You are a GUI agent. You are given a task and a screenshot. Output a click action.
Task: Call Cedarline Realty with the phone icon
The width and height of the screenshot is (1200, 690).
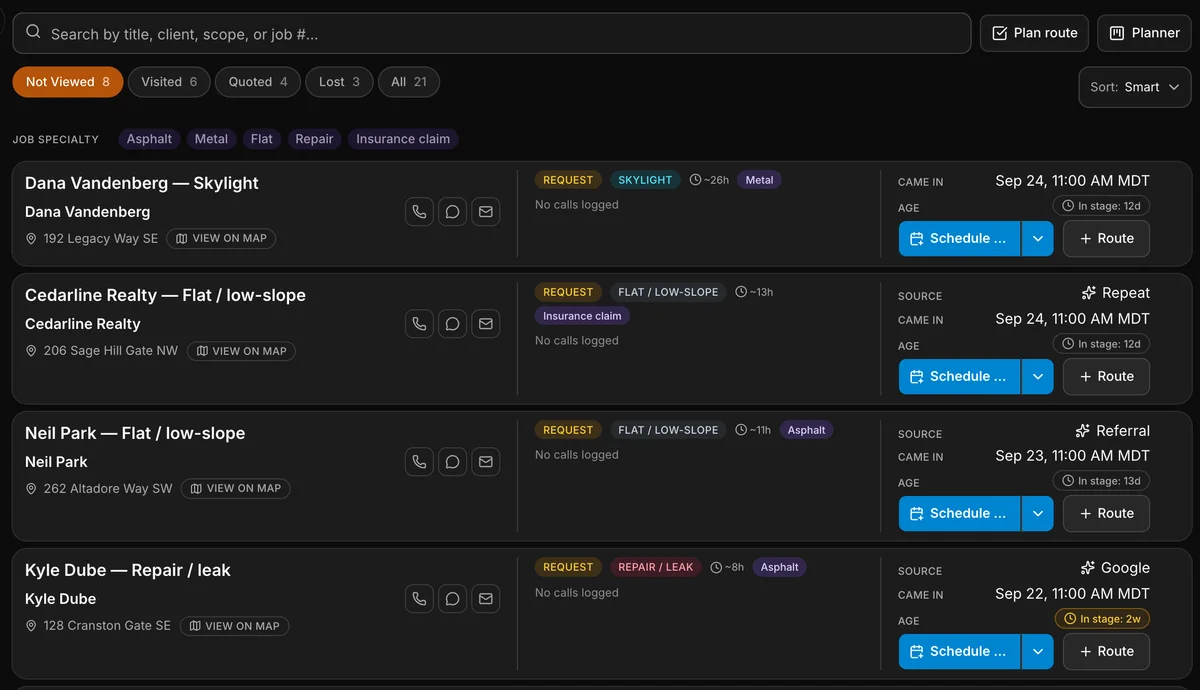point(419,324)
